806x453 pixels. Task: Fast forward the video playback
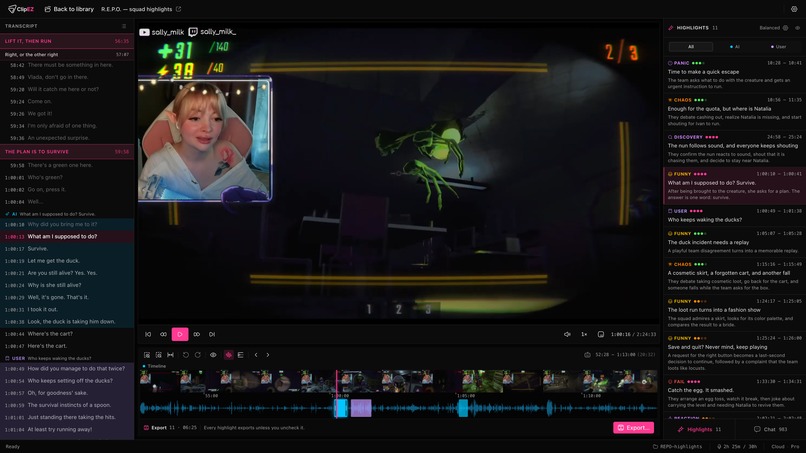(x=196, y=334)
